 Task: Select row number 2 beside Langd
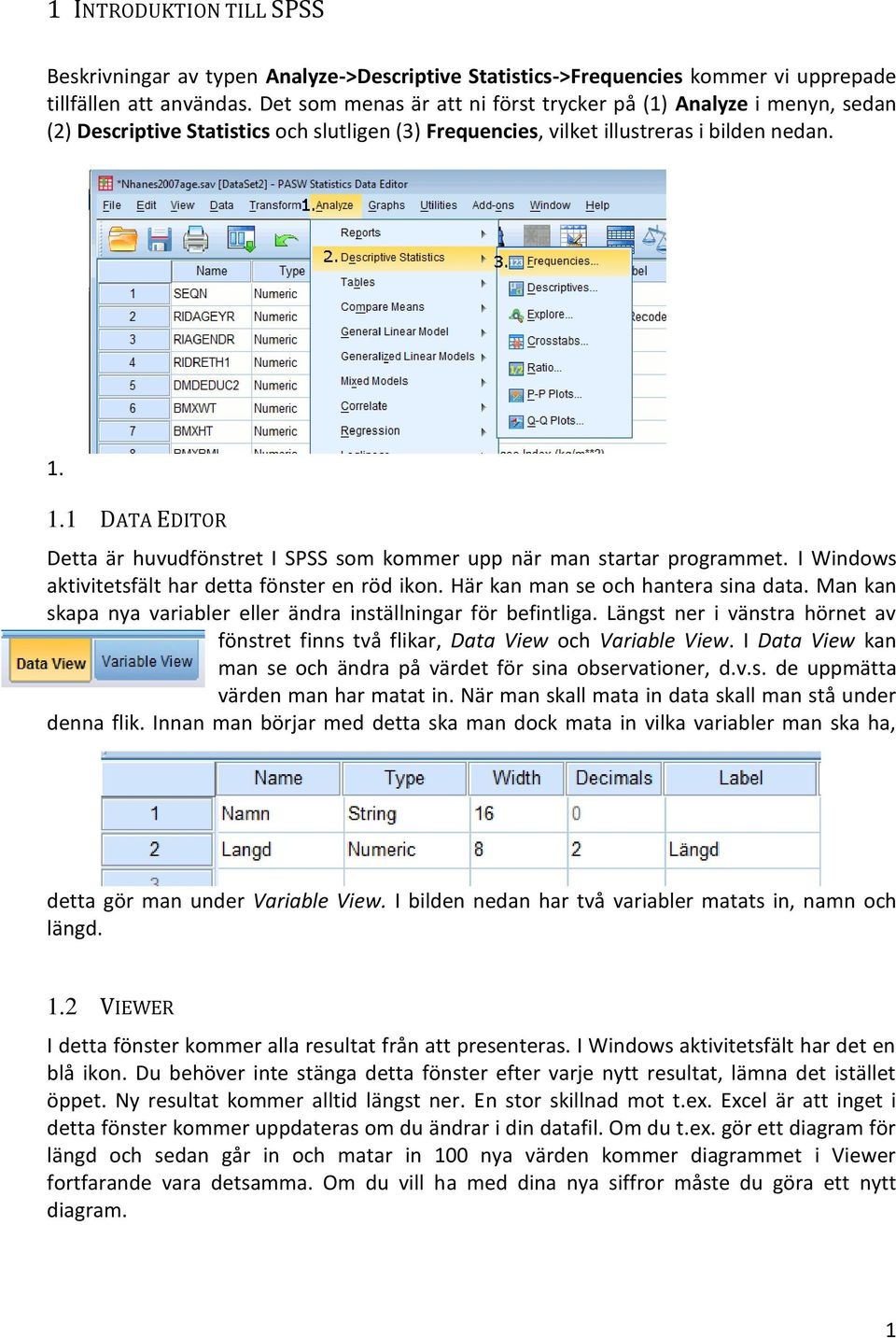[156, 850]
